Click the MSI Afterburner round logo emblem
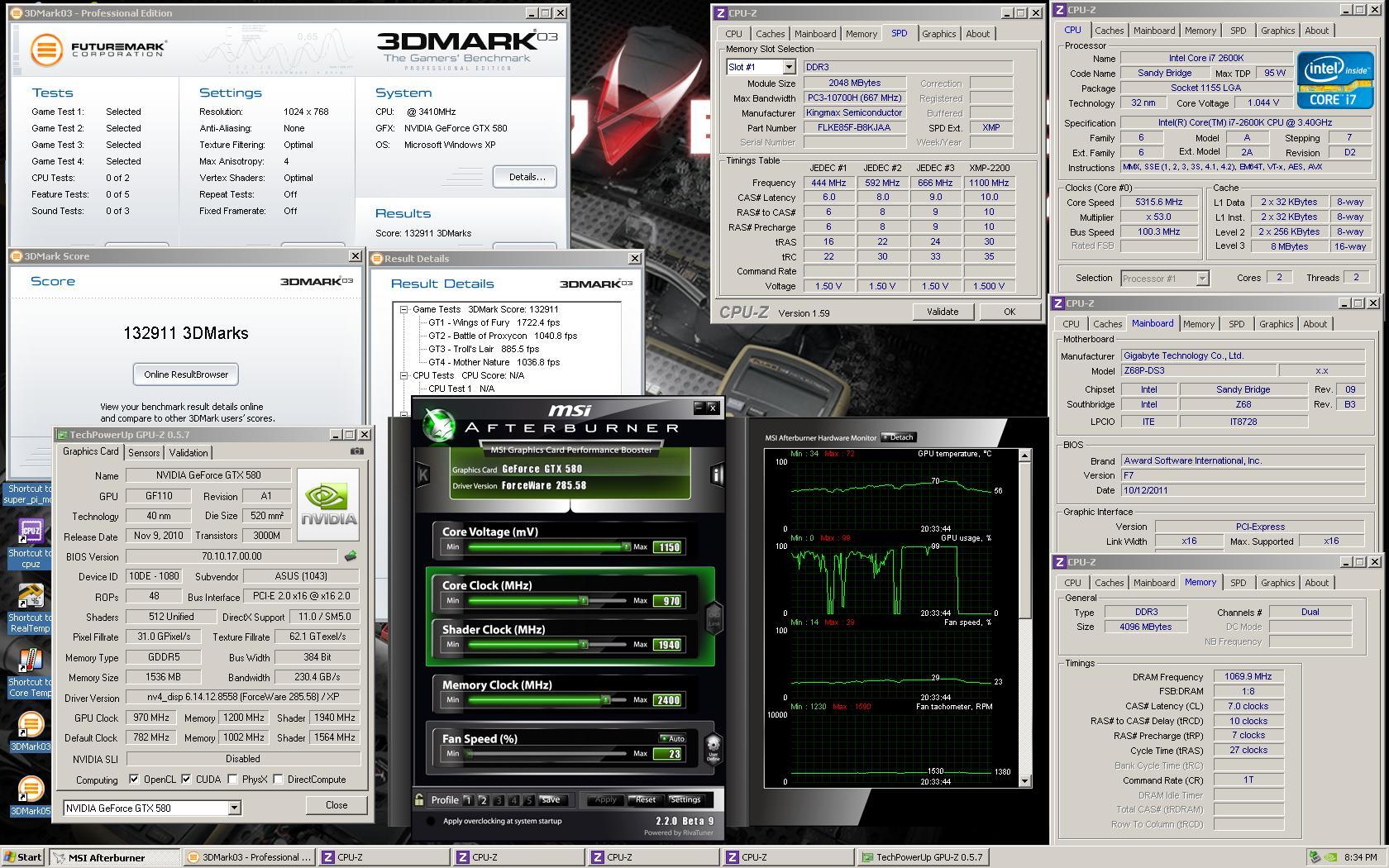This screenshot has width=1389, height=868. [439, 425]
